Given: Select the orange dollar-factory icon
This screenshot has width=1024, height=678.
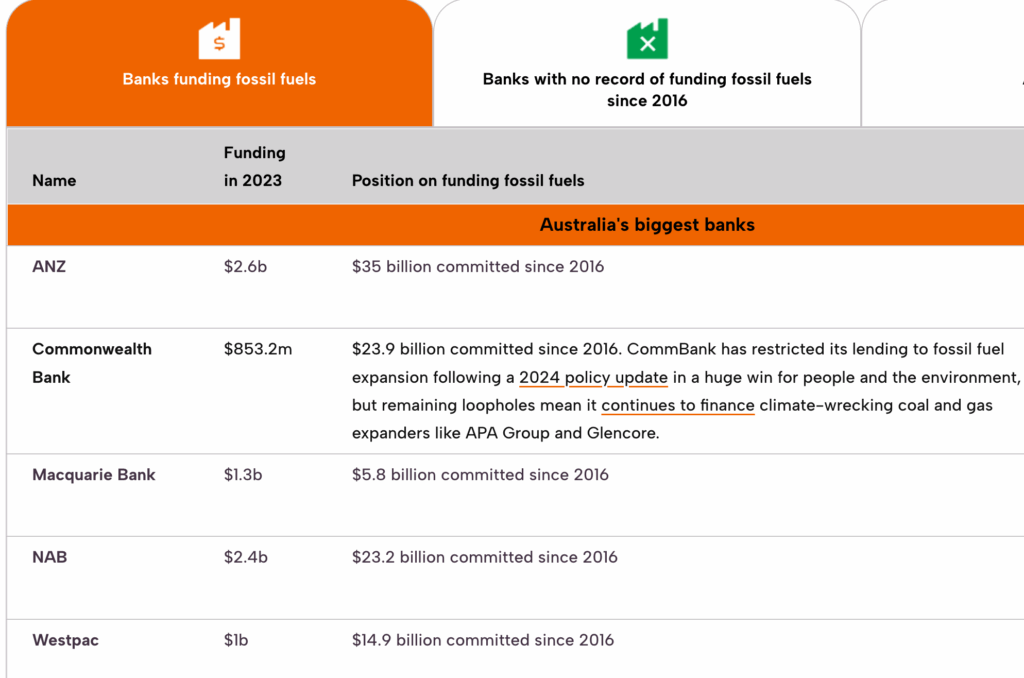Looking at the screenshot, I should click(218, 38).
